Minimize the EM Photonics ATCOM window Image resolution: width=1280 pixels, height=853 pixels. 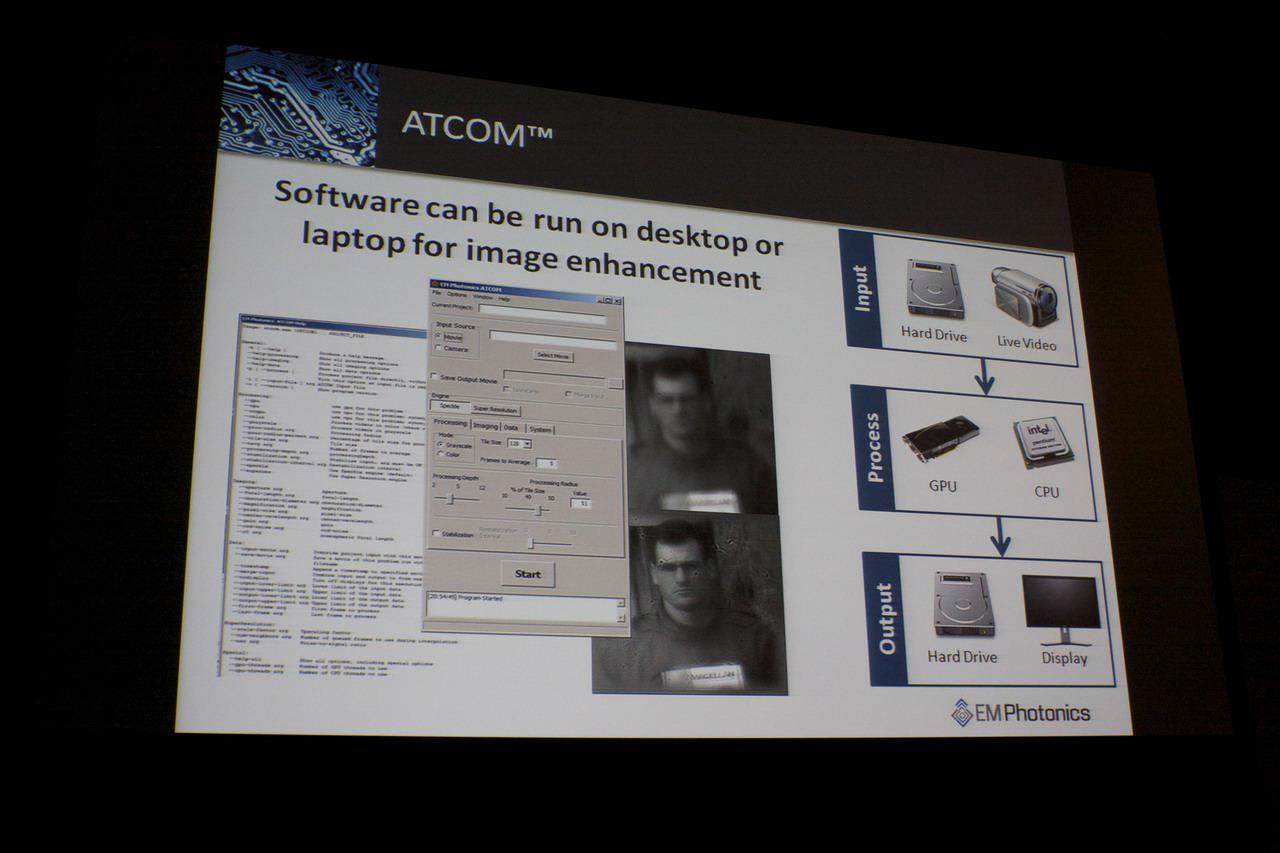coord(600,300)
